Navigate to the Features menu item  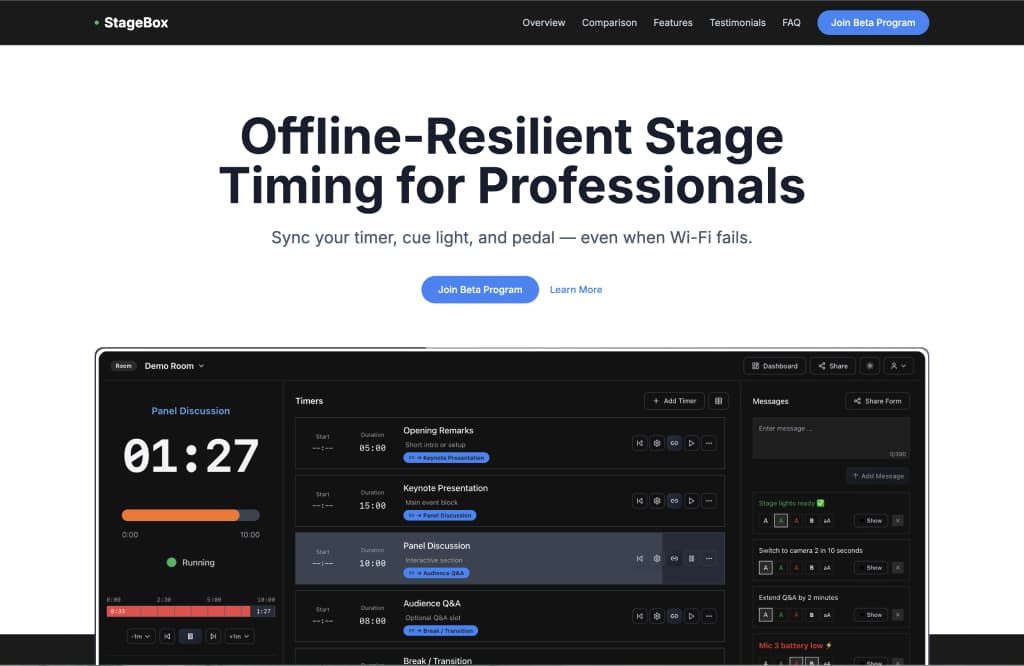click(672, 22)
